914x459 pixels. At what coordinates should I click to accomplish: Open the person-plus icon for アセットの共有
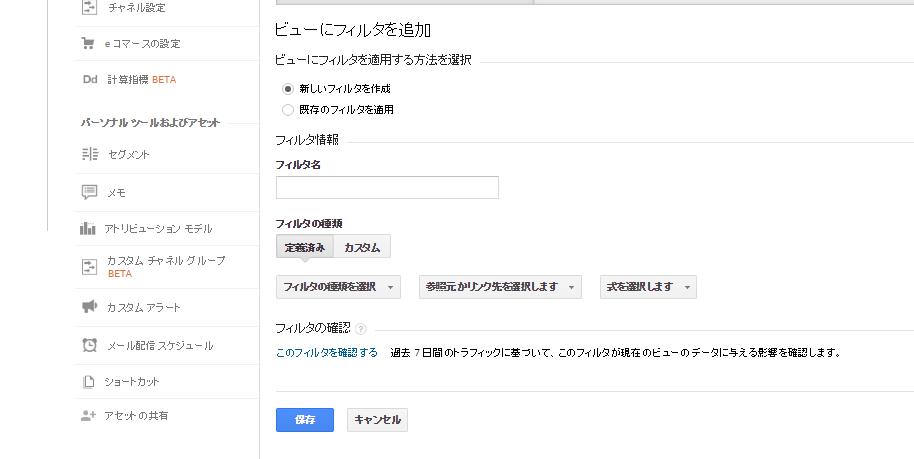click(88, 415)
